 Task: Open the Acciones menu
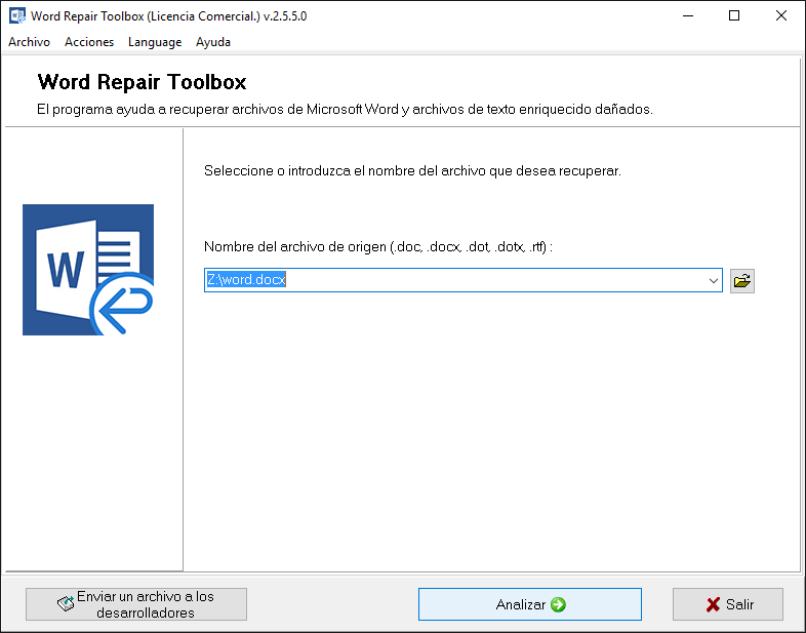click(88, 42)
